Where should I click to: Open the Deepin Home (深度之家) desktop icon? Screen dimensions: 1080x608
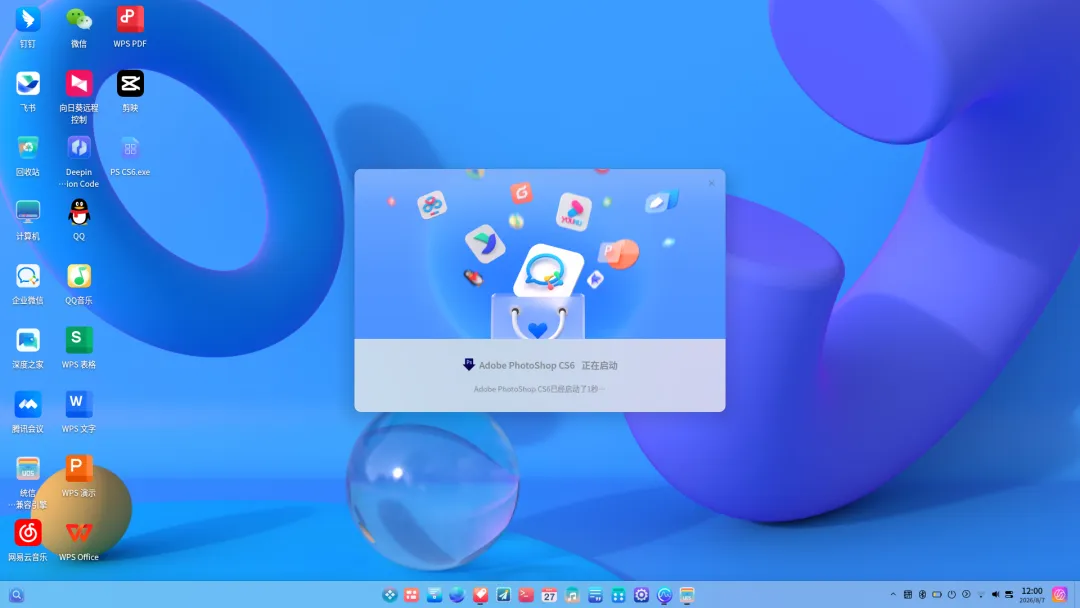28,339
